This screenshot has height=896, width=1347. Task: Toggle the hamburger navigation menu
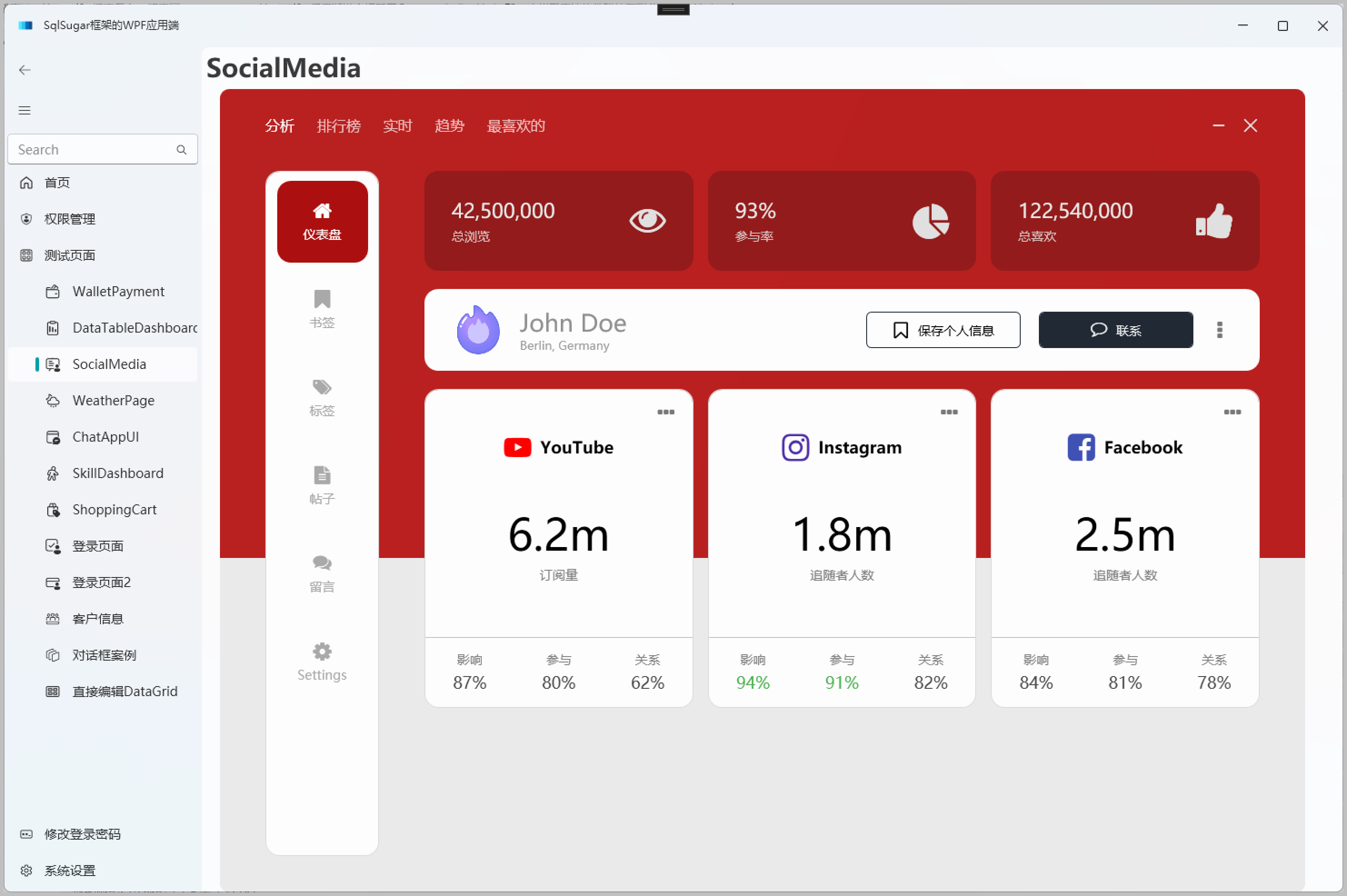pos(25,110)
